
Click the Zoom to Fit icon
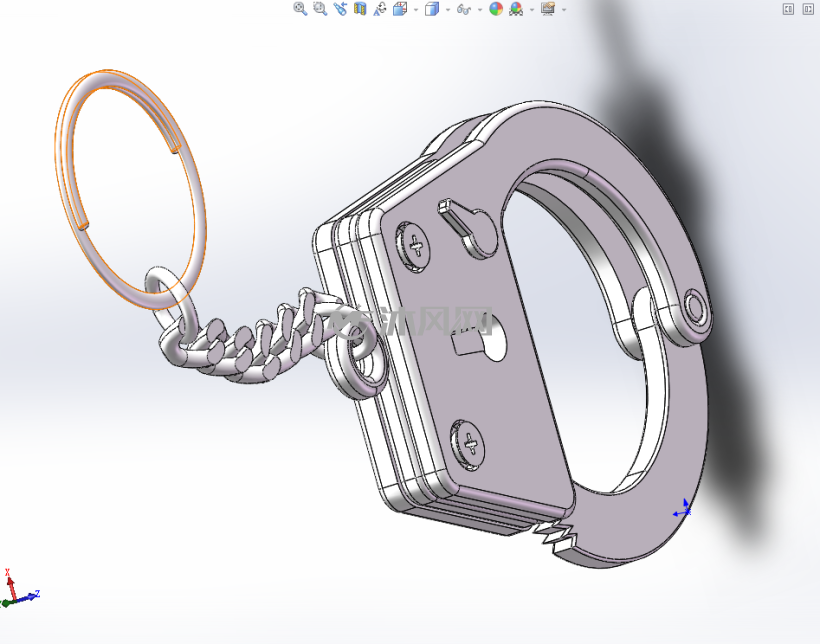pyautogui.click(x=300, y=8)
